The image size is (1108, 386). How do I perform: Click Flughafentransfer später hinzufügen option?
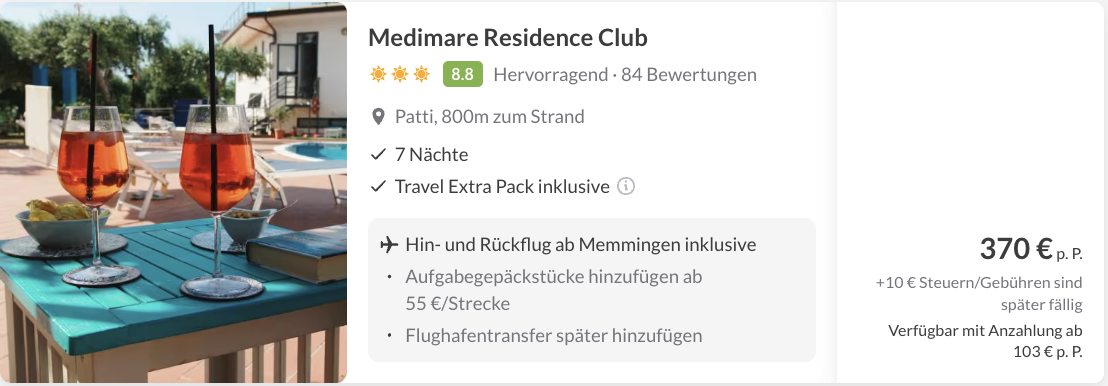tap(554, 335)
